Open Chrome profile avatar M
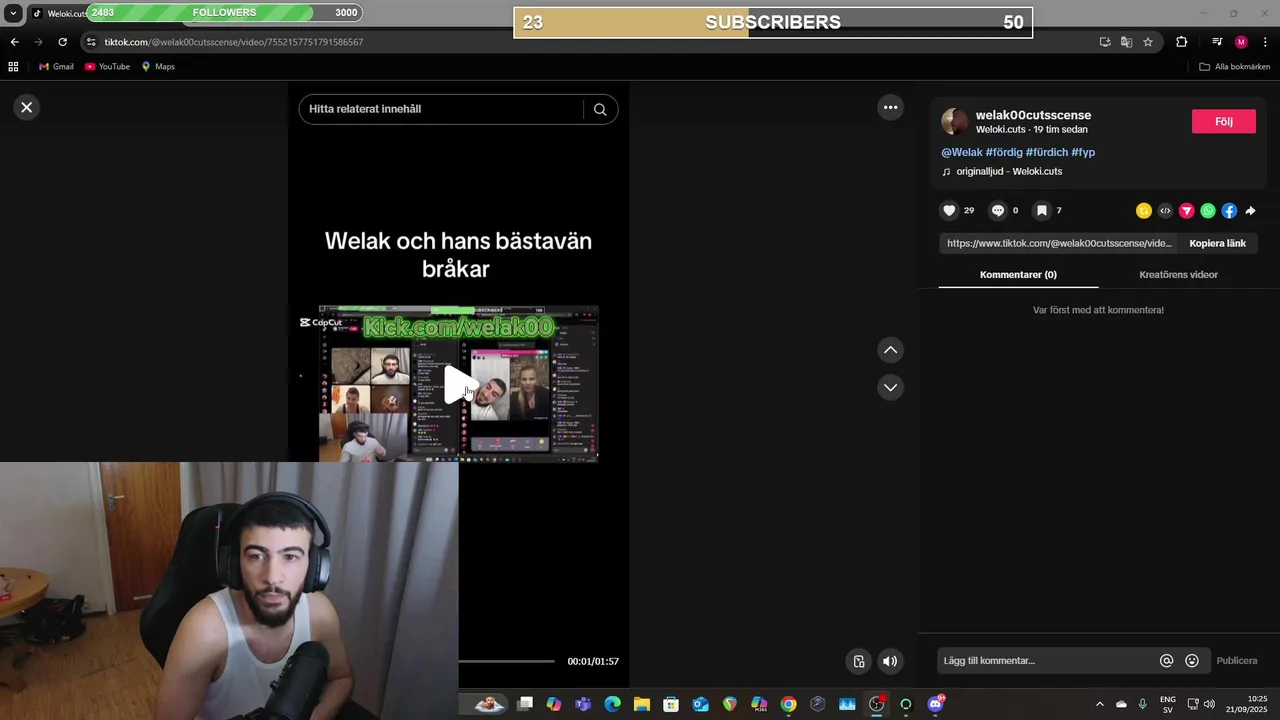1280x720 pixels. point(1241,42)
